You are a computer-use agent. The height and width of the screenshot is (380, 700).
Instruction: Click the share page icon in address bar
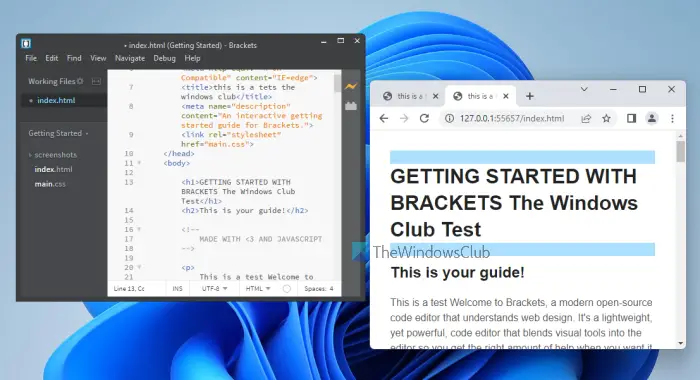coord(586,118)
